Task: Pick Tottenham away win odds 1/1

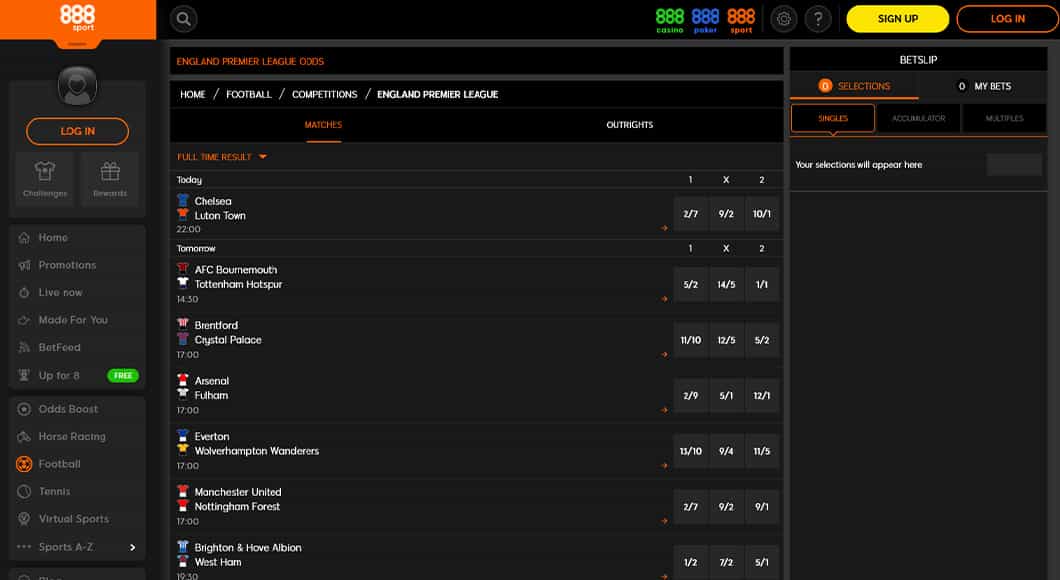Action: (x=762, y=285)
